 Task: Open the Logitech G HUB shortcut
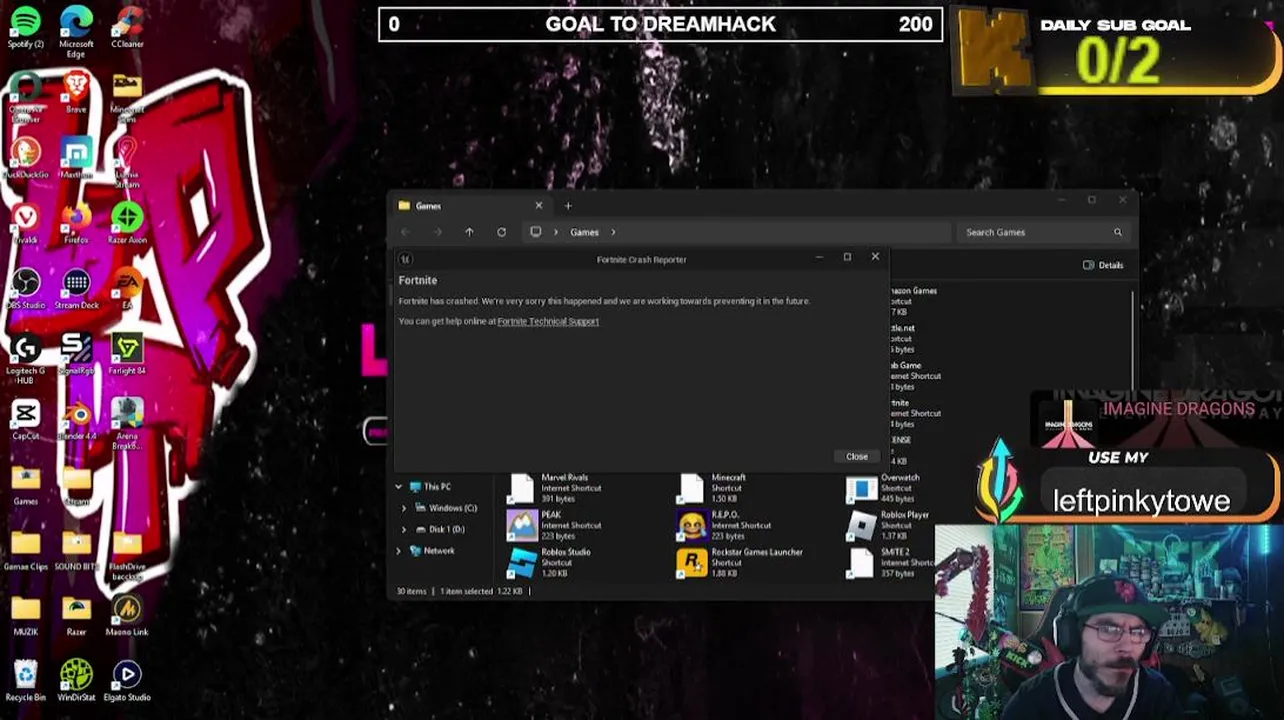point(26,359)
